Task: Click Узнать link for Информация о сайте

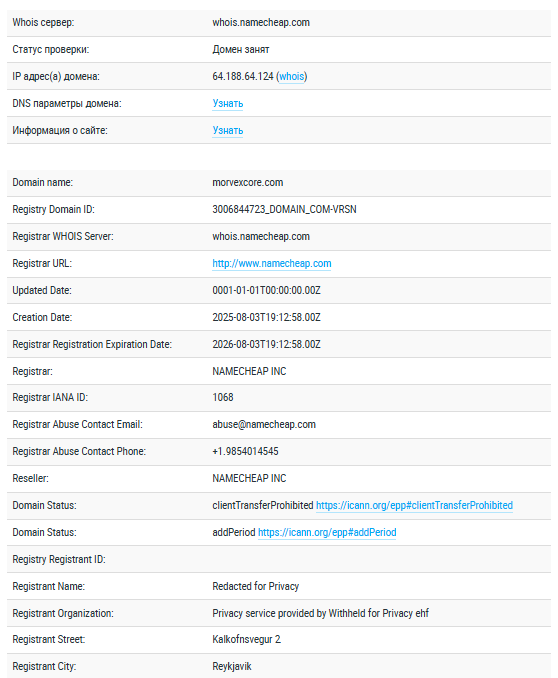Action: click(x=228, y=130)
